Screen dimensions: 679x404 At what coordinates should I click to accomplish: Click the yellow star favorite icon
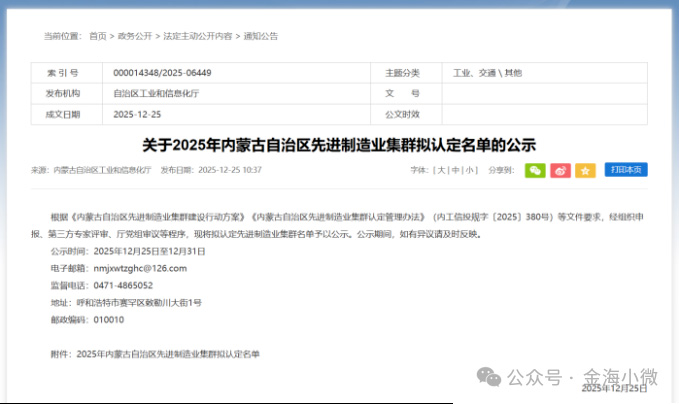coord(586,170)
